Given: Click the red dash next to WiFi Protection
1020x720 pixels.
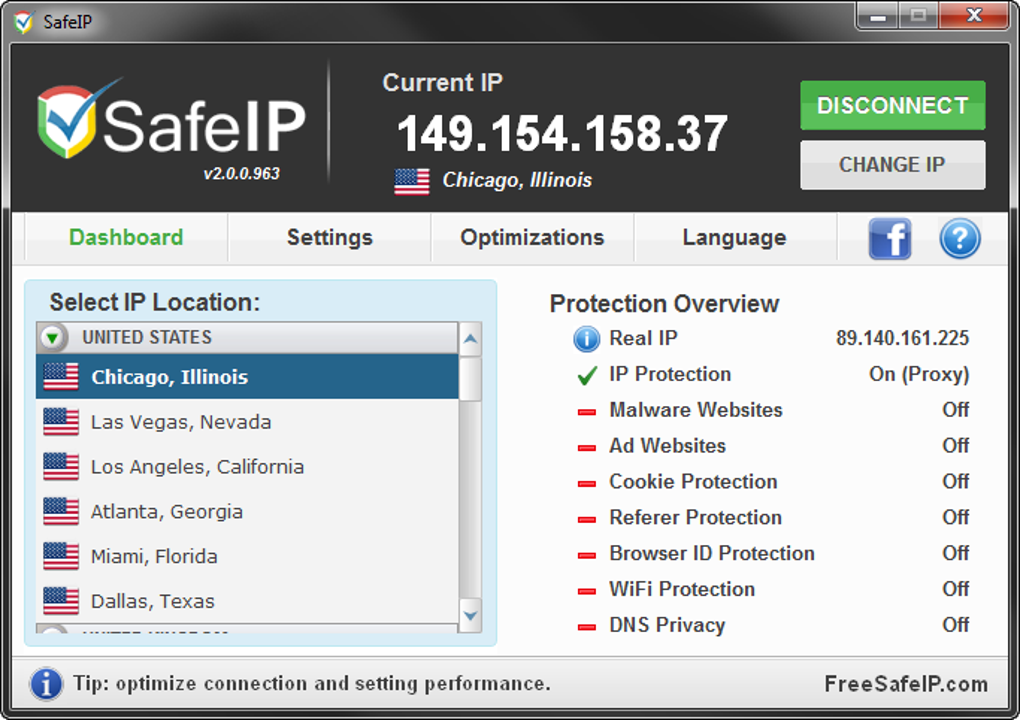Looking at the screenshot, I should pos(587,591).
